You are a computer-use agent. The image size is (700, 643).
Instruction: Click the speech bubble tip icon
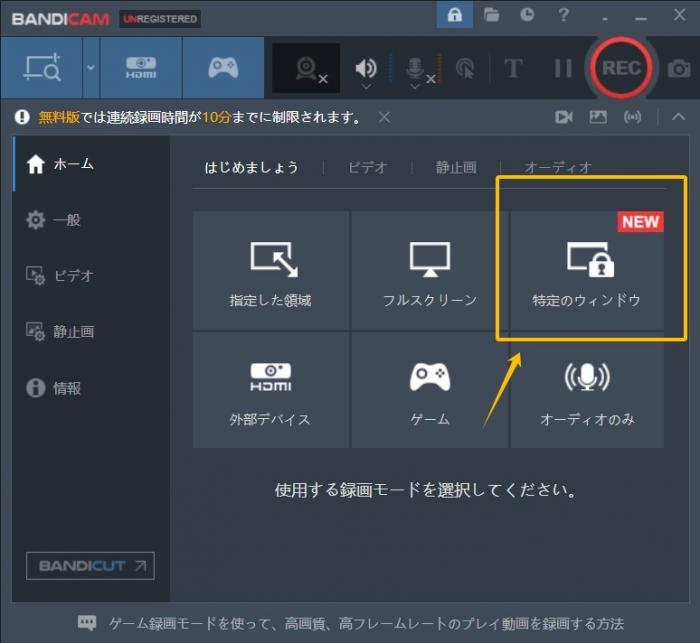87,622
